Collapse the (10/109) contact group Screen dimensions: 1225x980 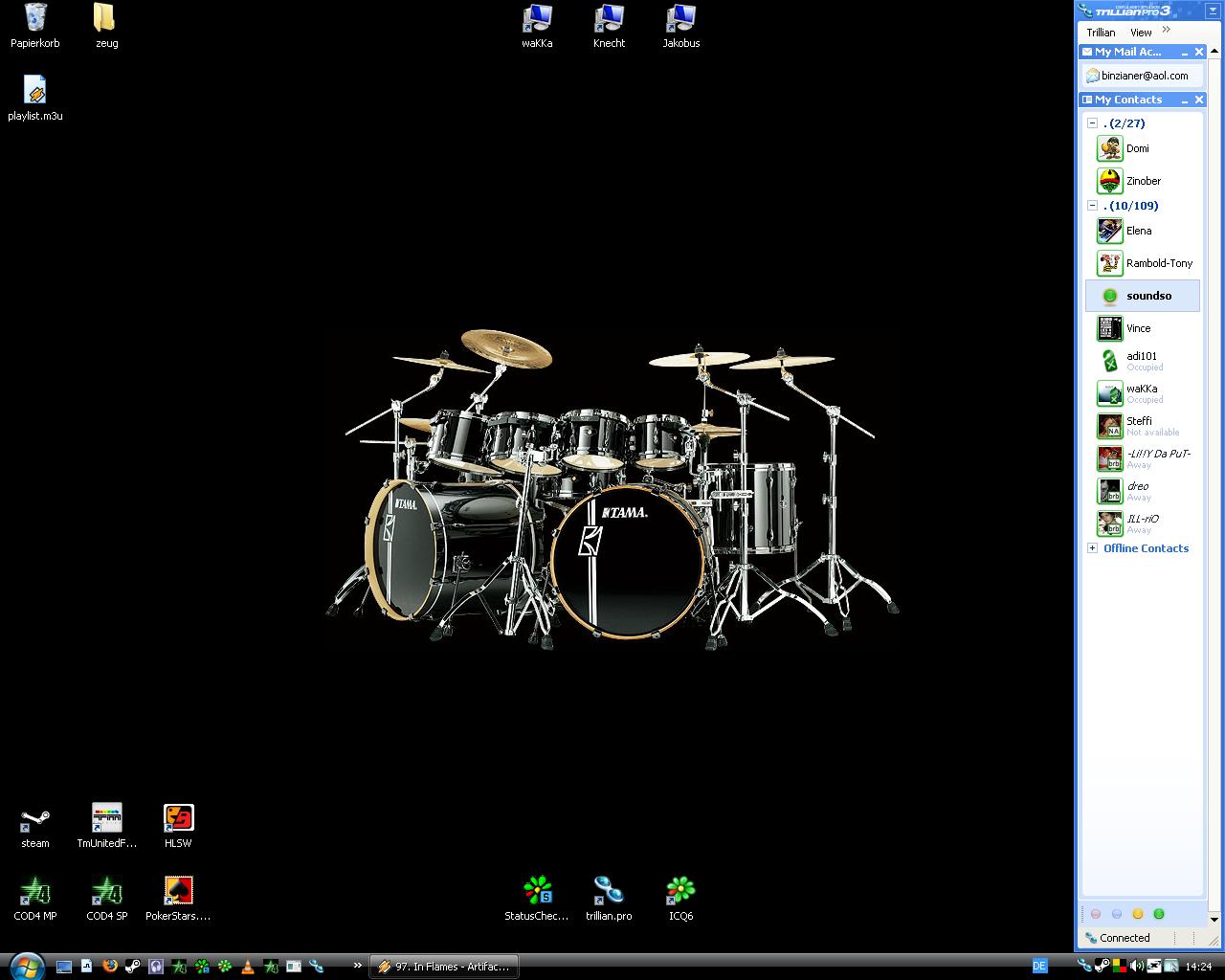(1092, 206)
